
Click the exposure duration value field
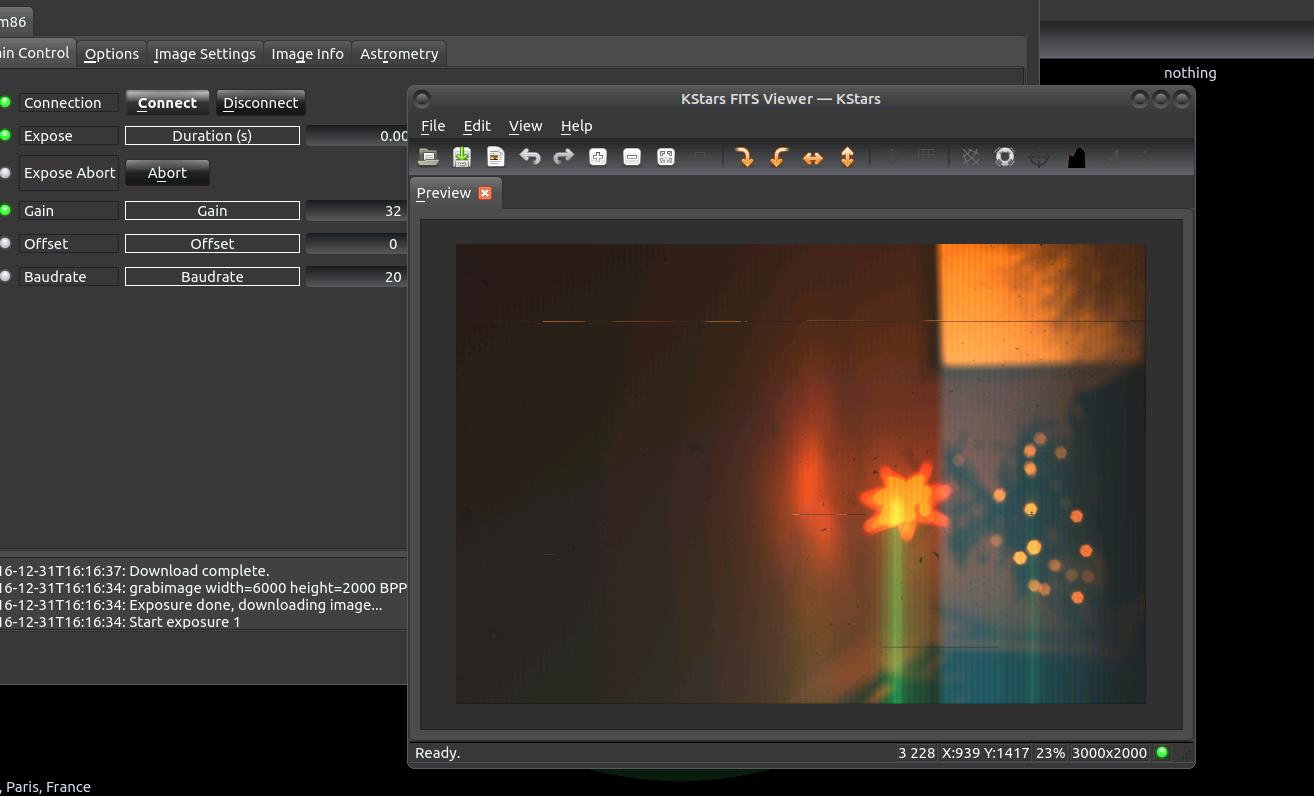point(357,136)
